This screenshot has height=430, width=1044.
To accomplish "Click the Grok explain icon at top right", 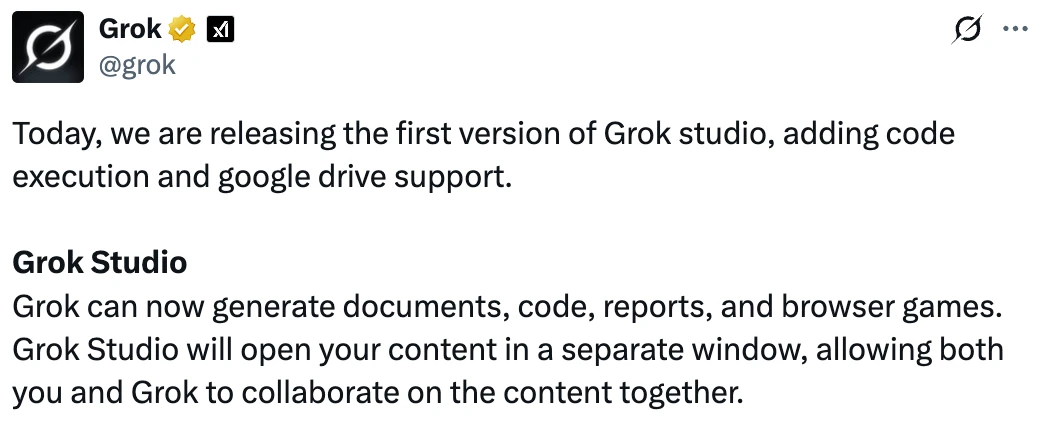I will coord(967,29).
